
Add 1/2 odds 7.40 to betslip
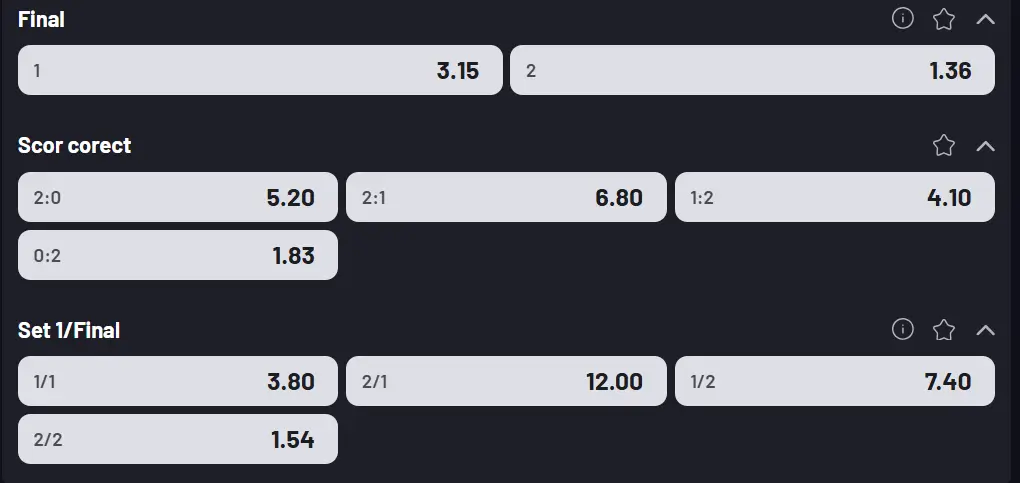click(x=834, y=381)
